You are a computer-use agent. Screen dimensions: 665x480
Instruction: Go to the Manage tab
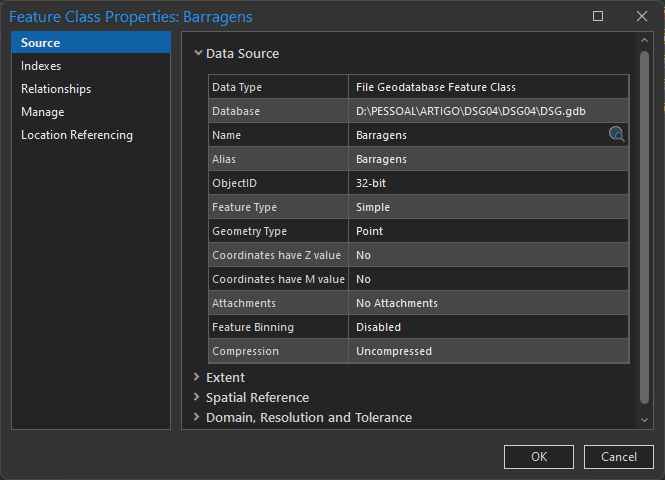(43, 112)
